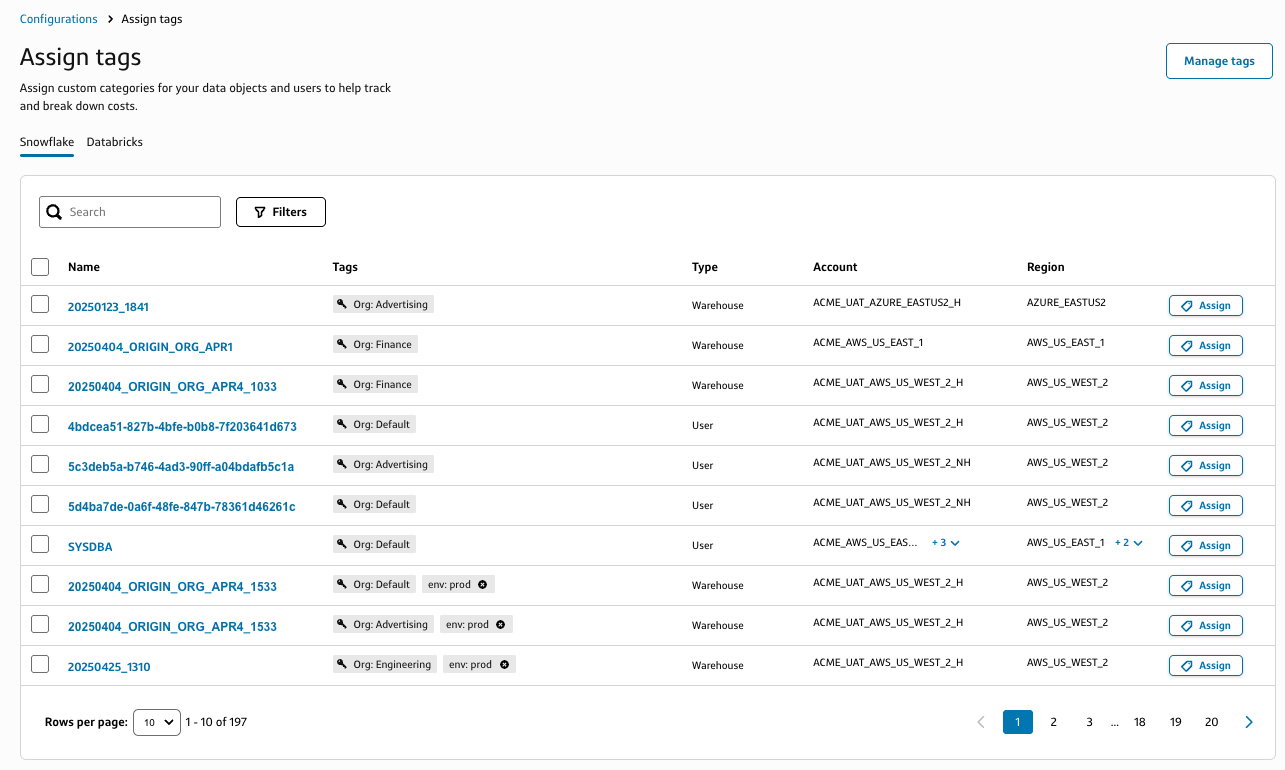This screenshot has width=1285, height=770.
Task: Tick the 20250404_ORIGIN_ORG_APR4_1033 row checkbox
Action: (x=40, y=384)
